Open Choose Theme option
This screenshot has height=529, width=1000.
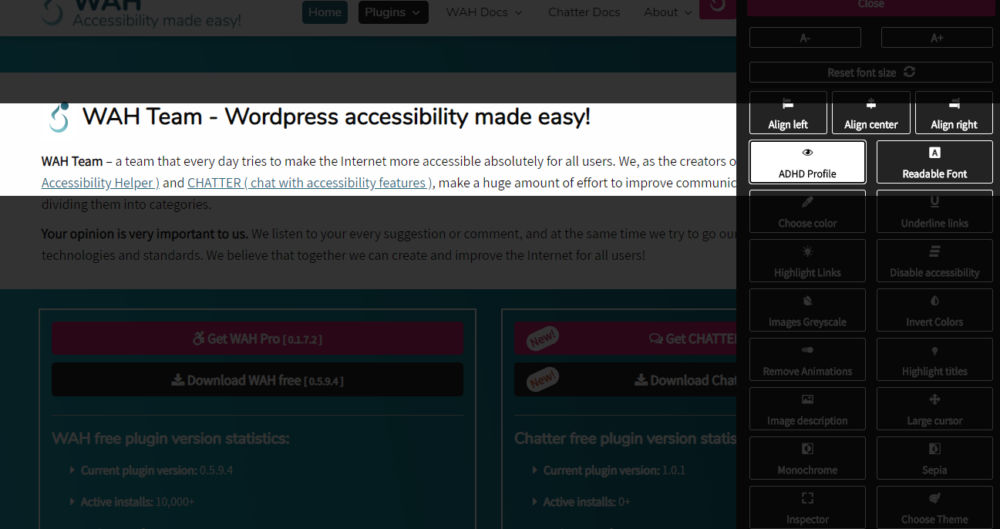934,508
